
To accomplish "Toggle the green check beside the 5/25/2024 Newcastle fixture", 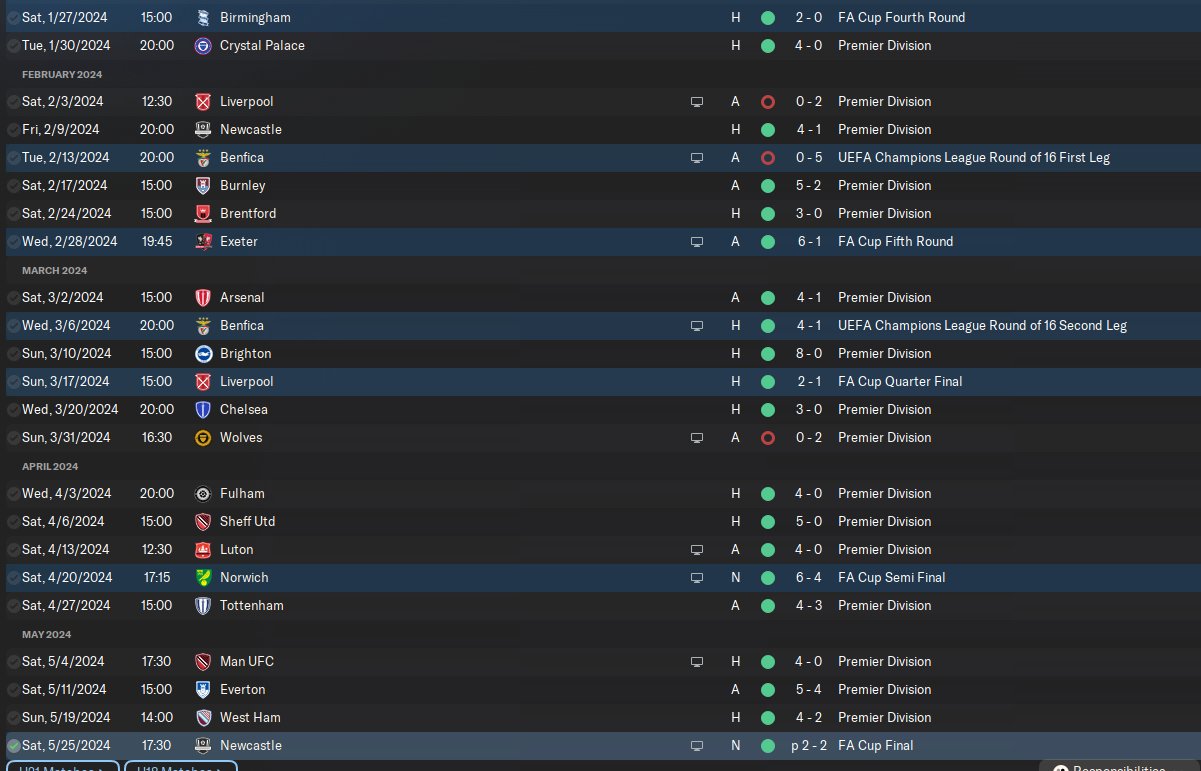I will point(13,745).
